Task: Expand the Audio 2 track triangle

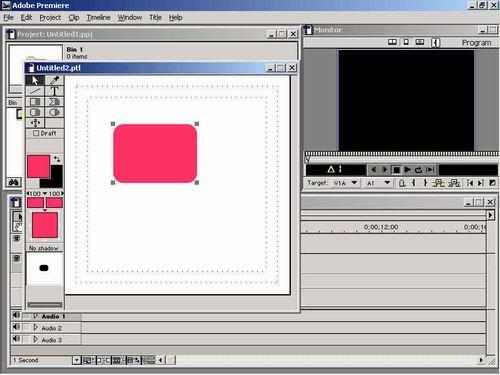Action: tap(35, 328)
